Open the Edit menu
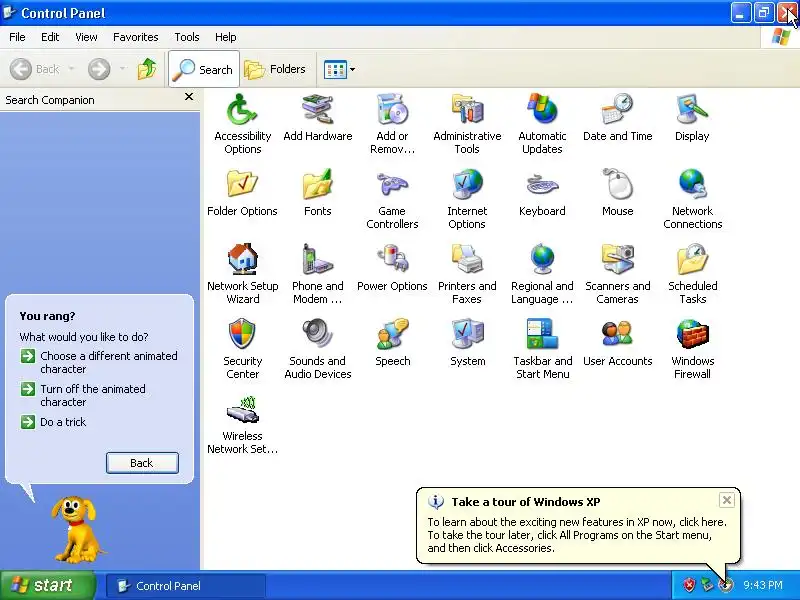This screenshot has width=800, height=600. [50, 37]
